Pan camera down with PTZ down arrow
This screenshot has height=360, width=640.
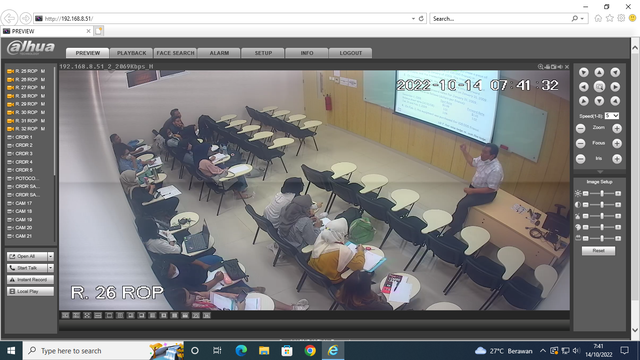(599, 101)
